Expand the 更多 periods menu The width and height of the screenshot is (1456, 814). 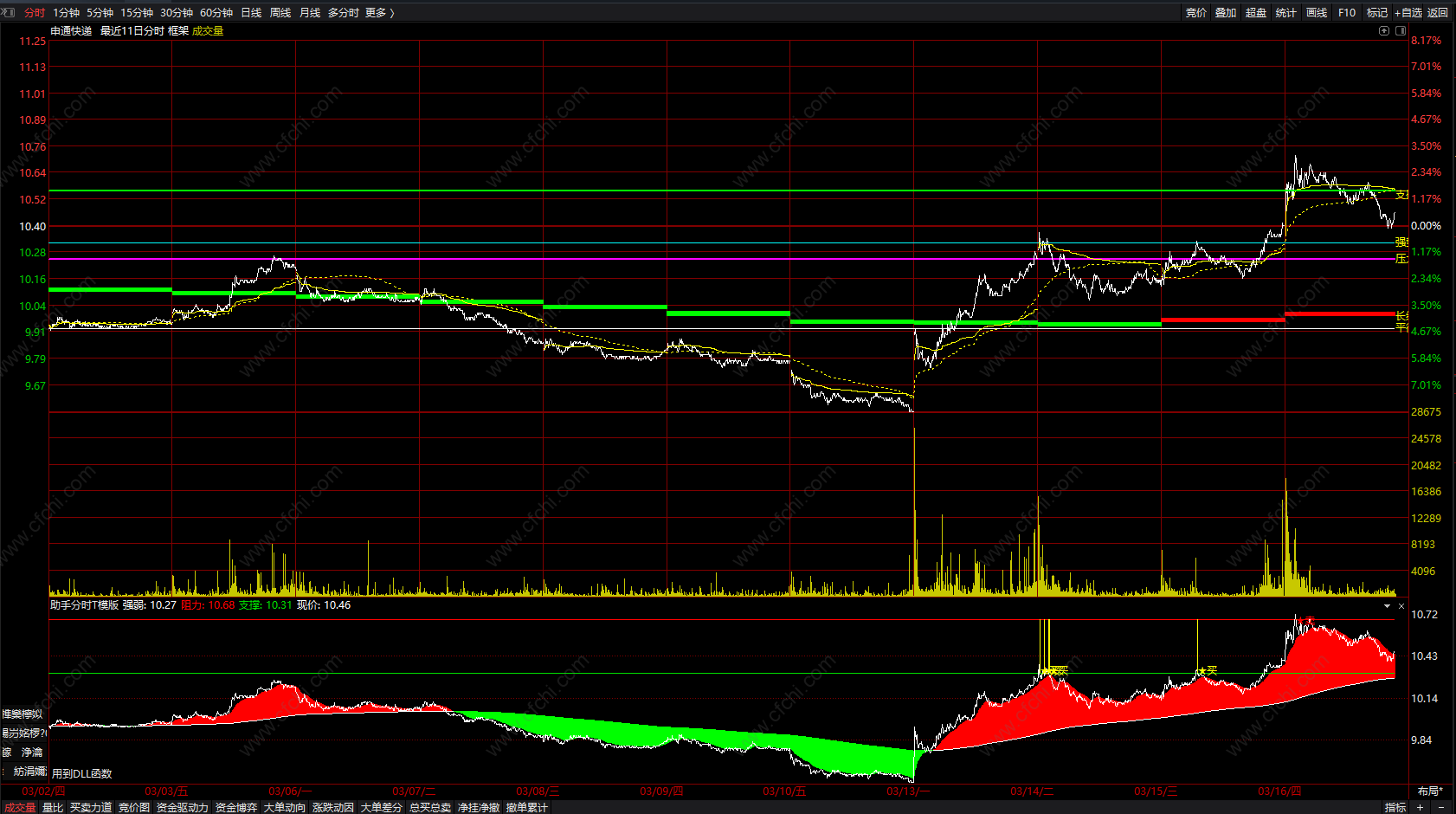coord(379,13)
